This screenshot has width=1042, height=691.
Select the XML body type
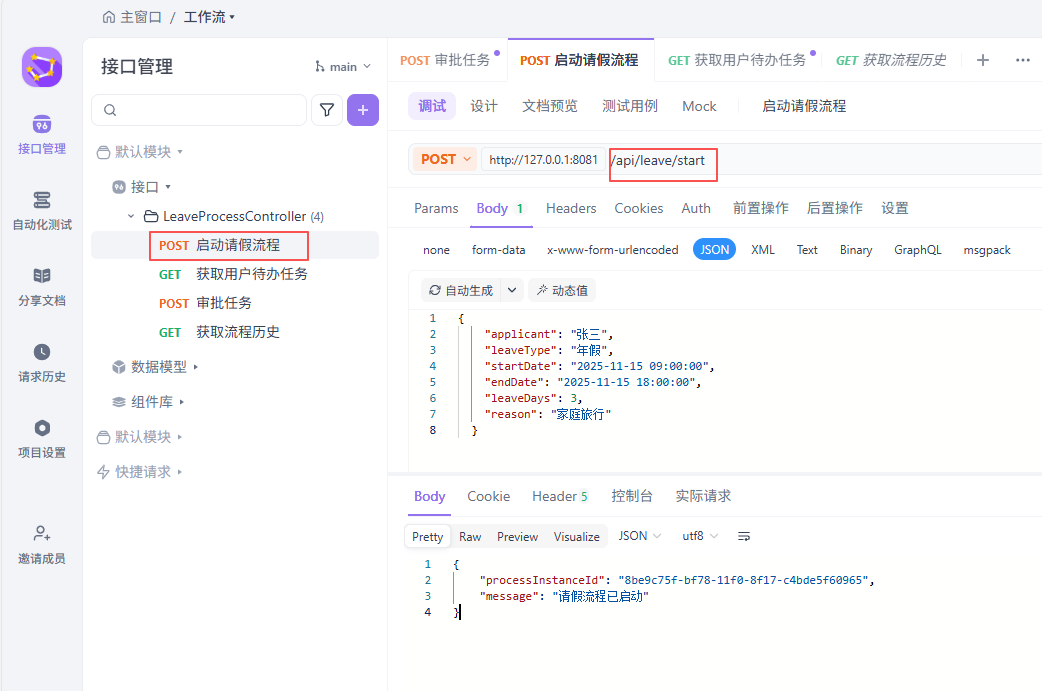pos(763,250)
